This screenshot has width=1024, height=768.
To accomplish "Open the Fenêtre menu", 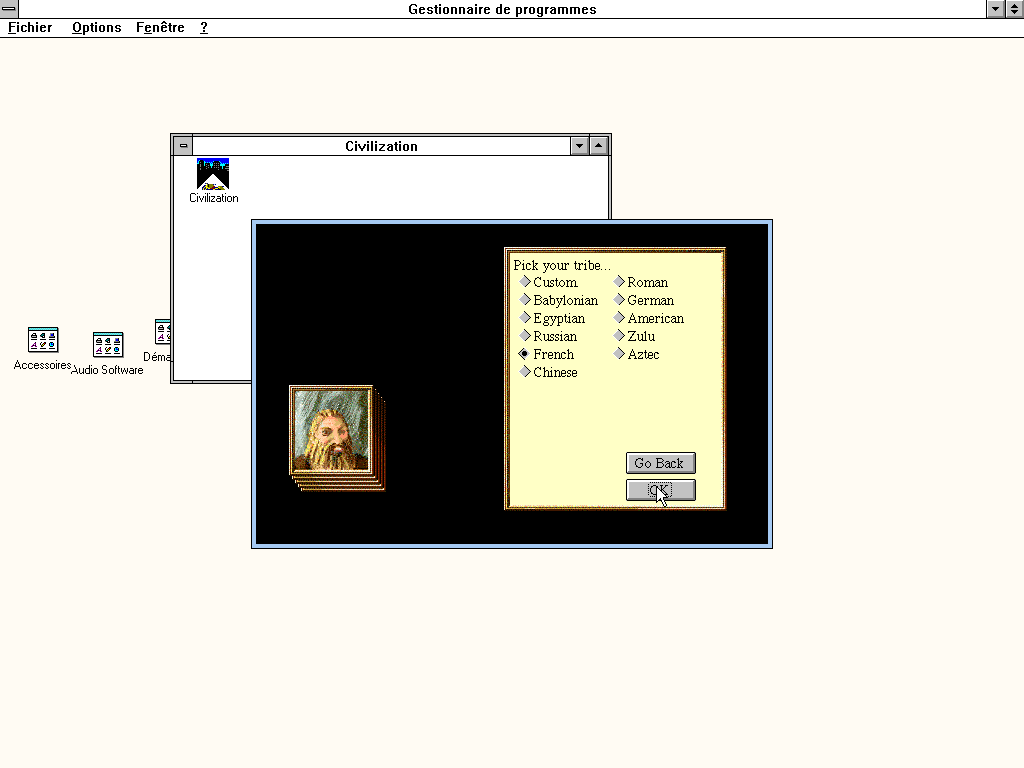I will click(x=160, y=27).
